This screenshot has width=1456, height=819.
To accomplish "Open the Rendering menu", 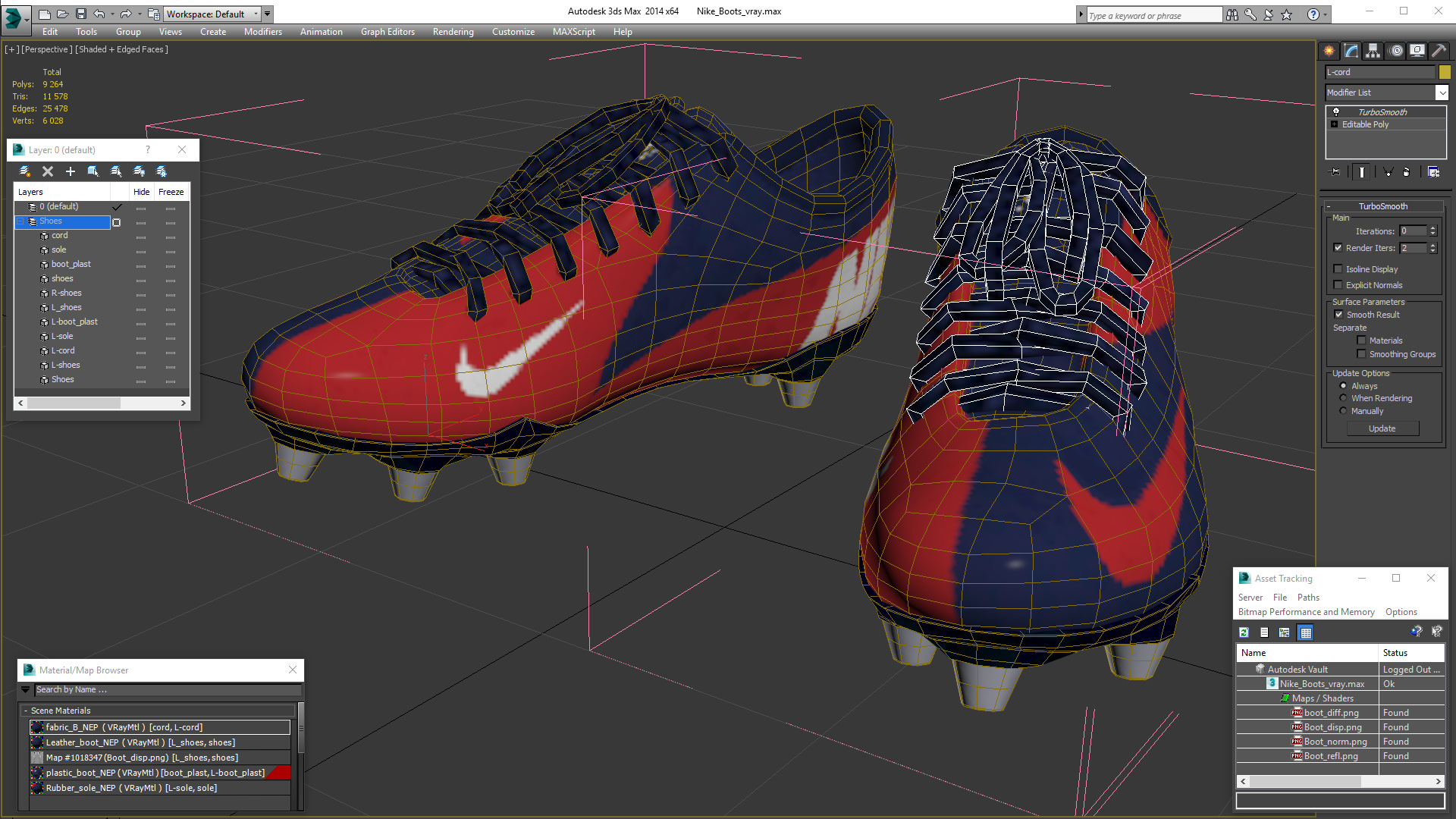I will 453,32.
